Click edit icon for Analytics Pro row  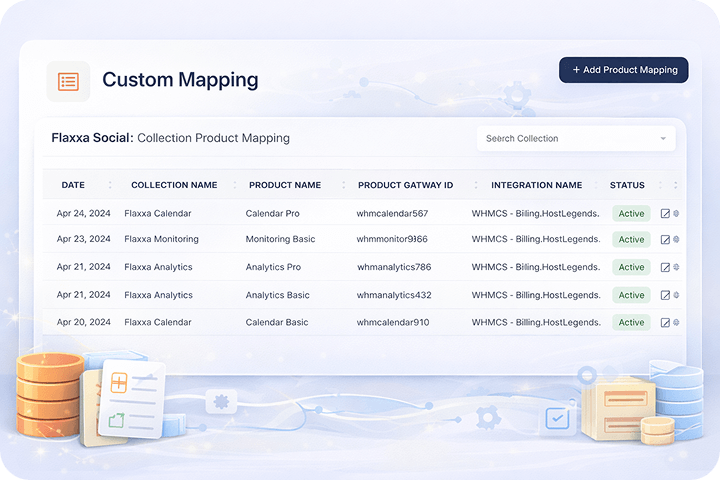(666, 267)
